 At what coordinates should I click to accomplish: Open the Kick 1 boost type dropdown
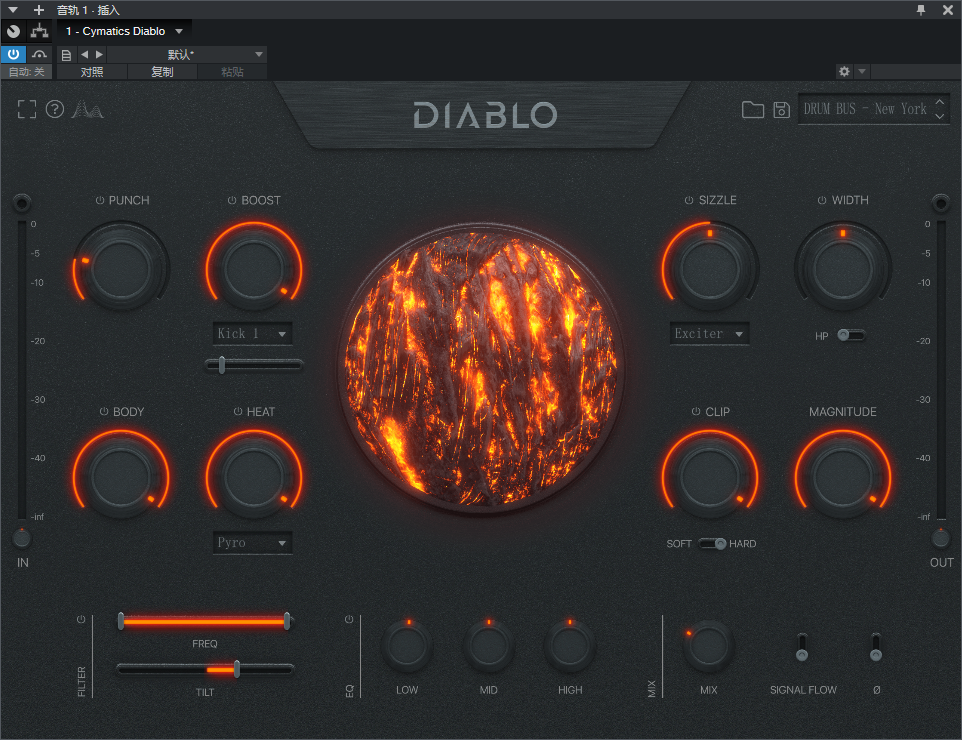[x=252, y=334]
